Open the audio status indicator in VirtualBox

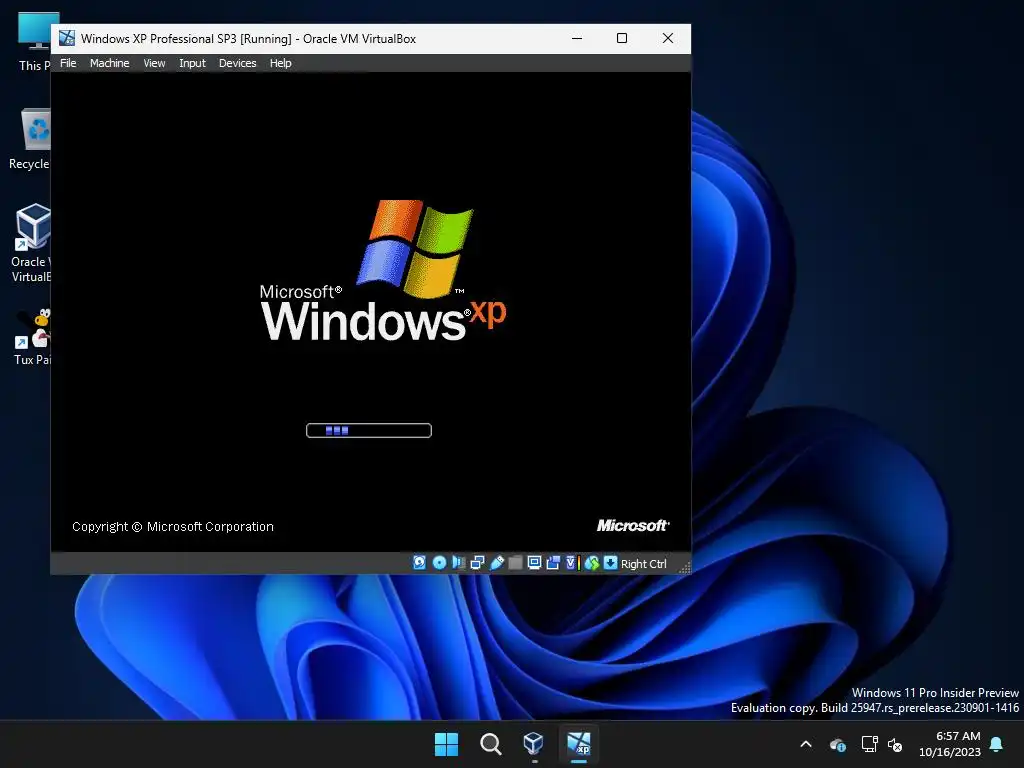[x=458, y=563]
